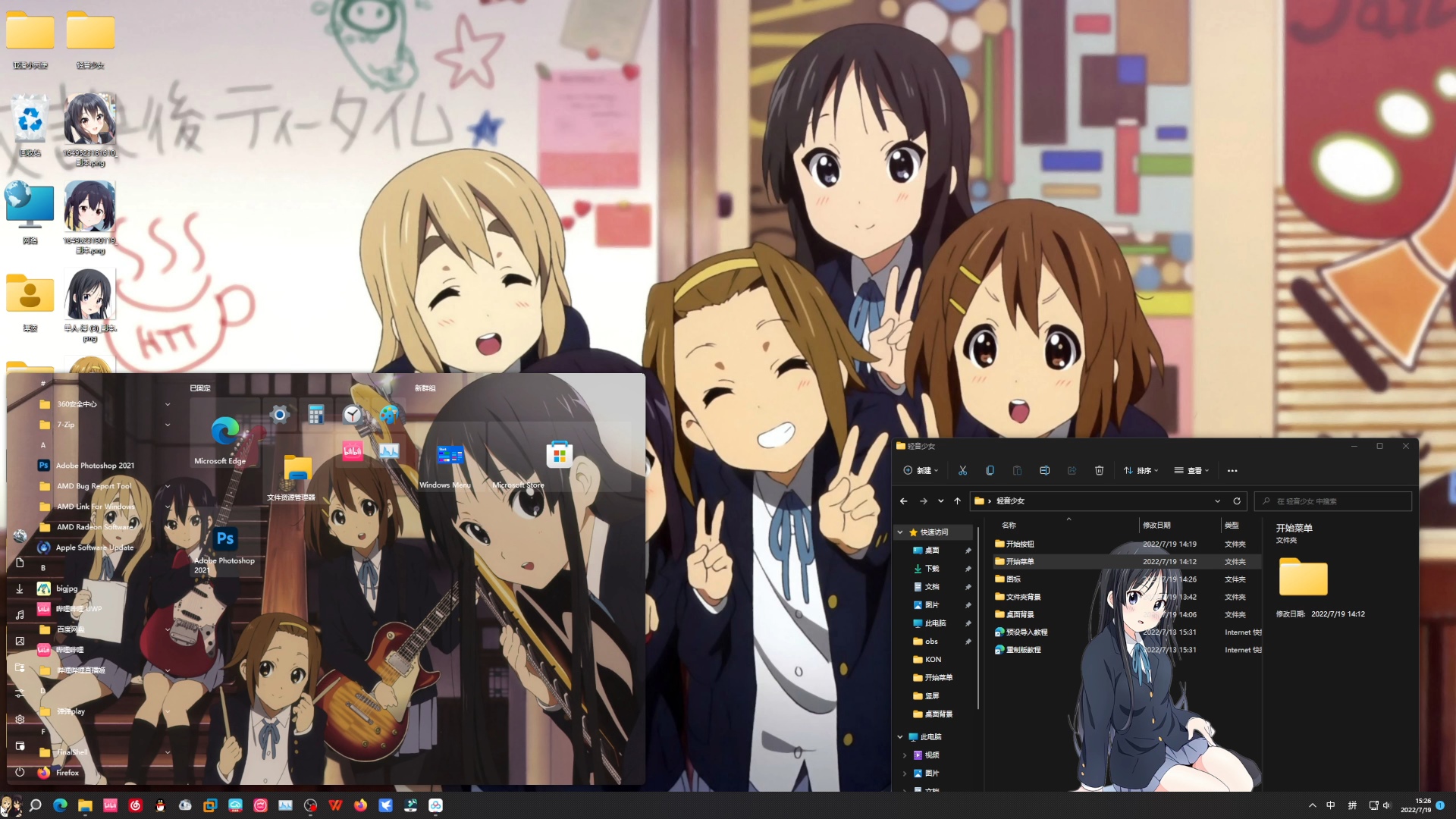
Task: Expand address bar history dropdown
Action: coord(1217,501)
